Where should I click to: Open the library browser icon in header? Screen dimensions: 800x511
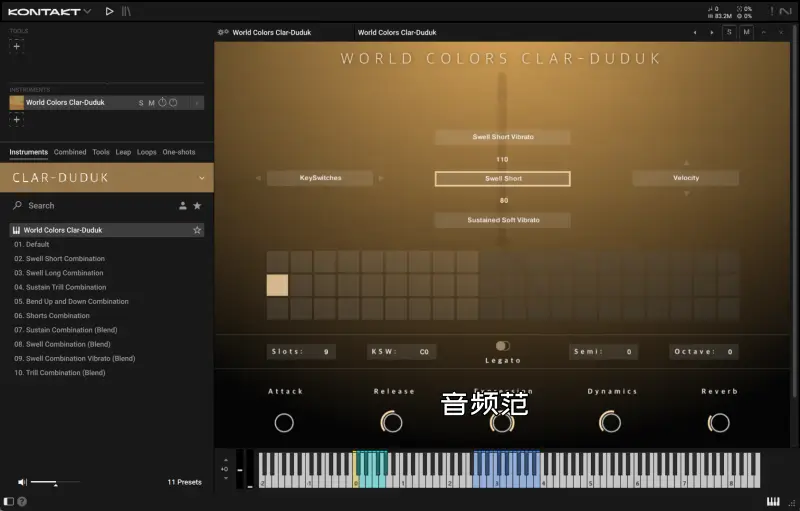pos(126,11)
